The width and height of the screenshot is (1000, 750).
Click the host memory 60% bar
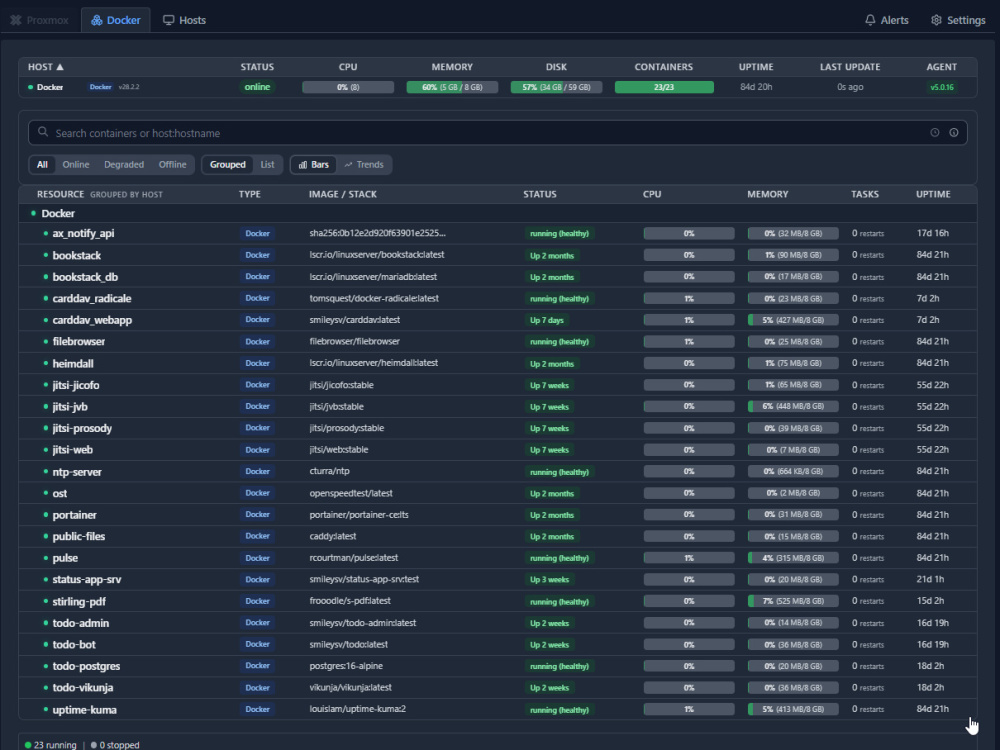(452, 87)
